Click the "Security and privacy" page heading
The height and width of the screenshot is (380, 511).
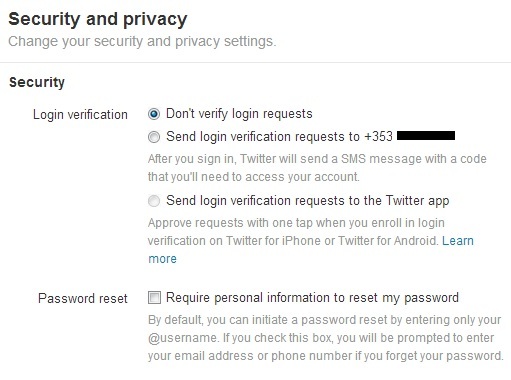point(98,19)
